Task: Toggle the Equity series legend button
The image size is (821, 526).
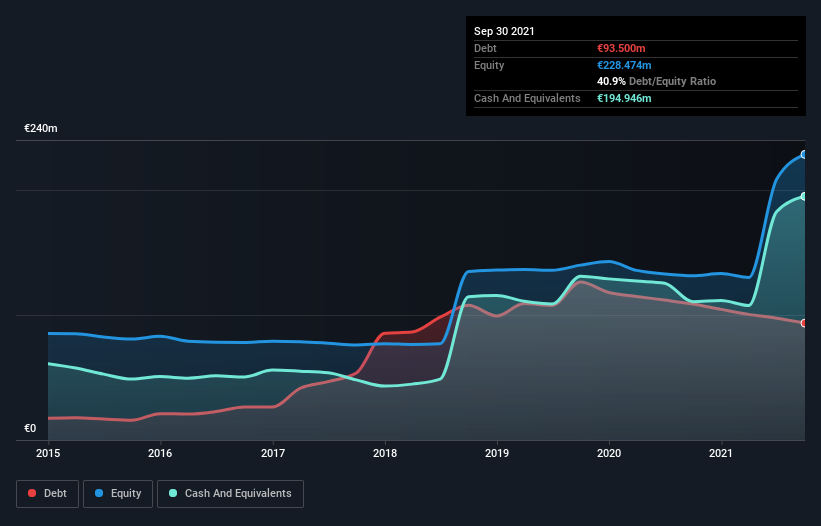Action: click(x=118, y=494)
